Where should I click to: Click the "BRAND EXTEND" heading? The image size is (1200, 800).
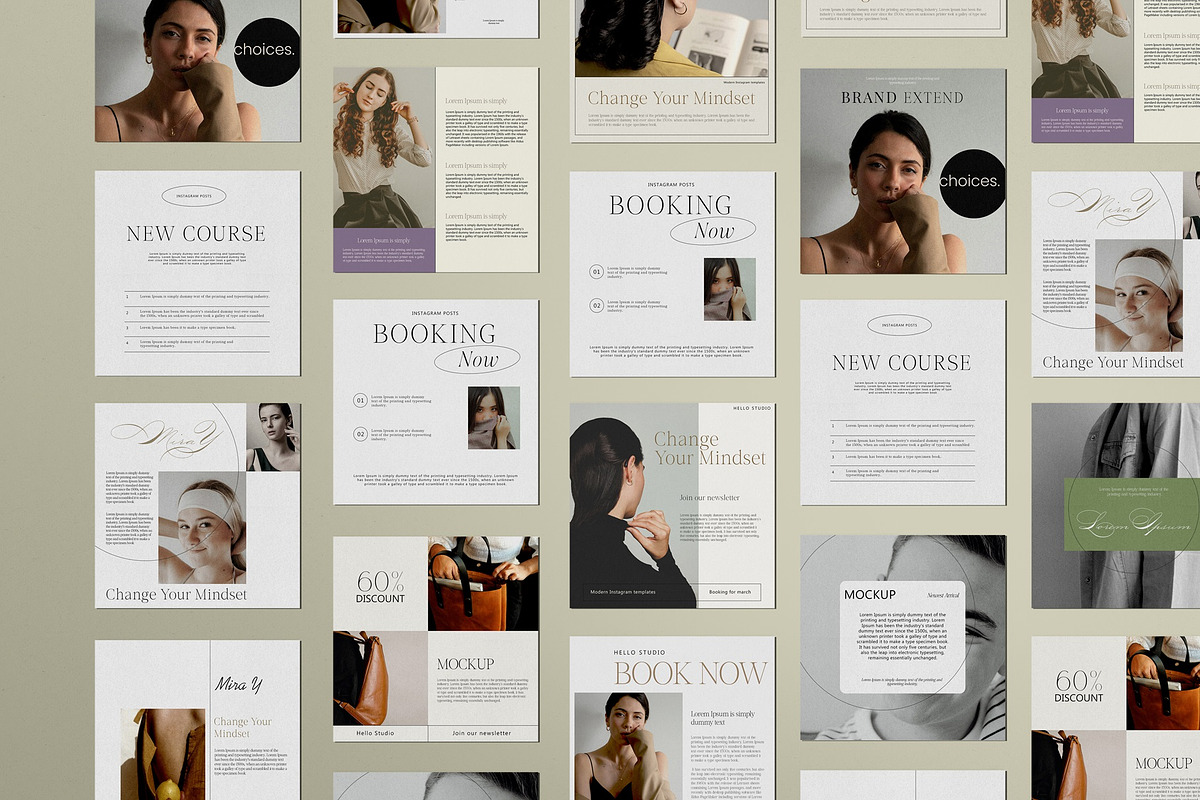pyautogui.click(x=902, y=98)
